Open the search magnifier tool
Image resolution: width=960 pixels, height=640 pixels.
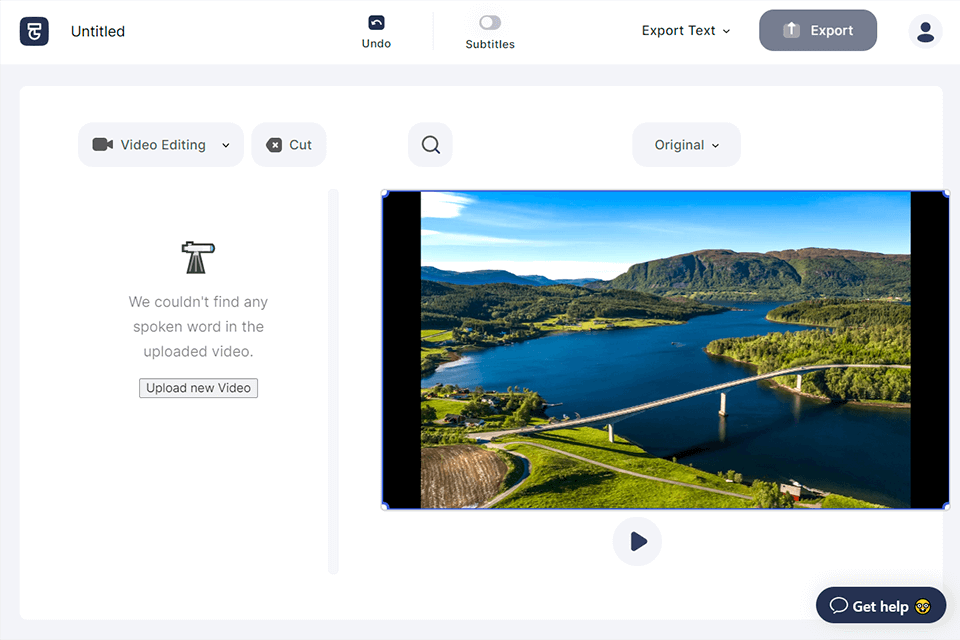[430, 145]
